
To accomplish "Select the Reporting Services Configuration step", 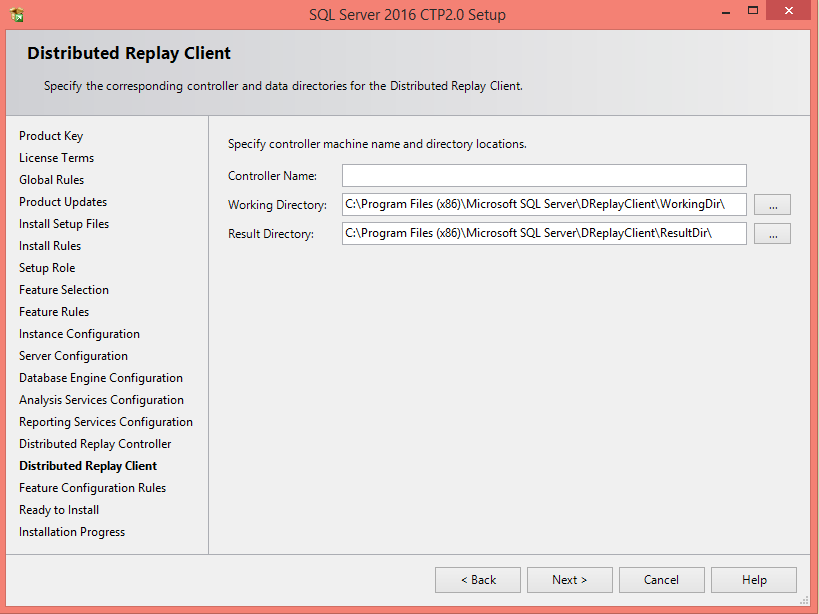I will pos(106,422).
